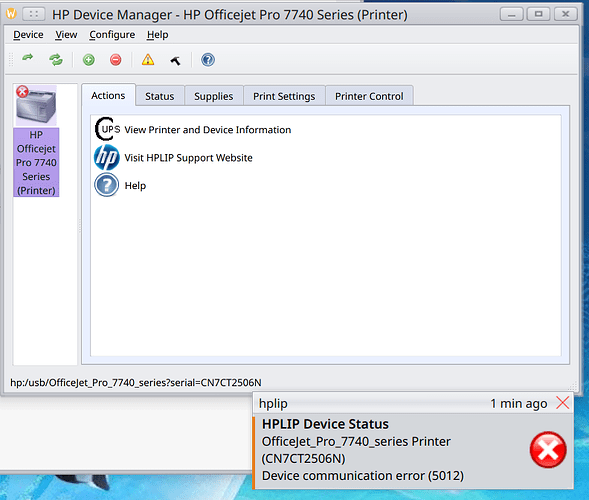
Task: Open the View menu
Action: (66, 35)
